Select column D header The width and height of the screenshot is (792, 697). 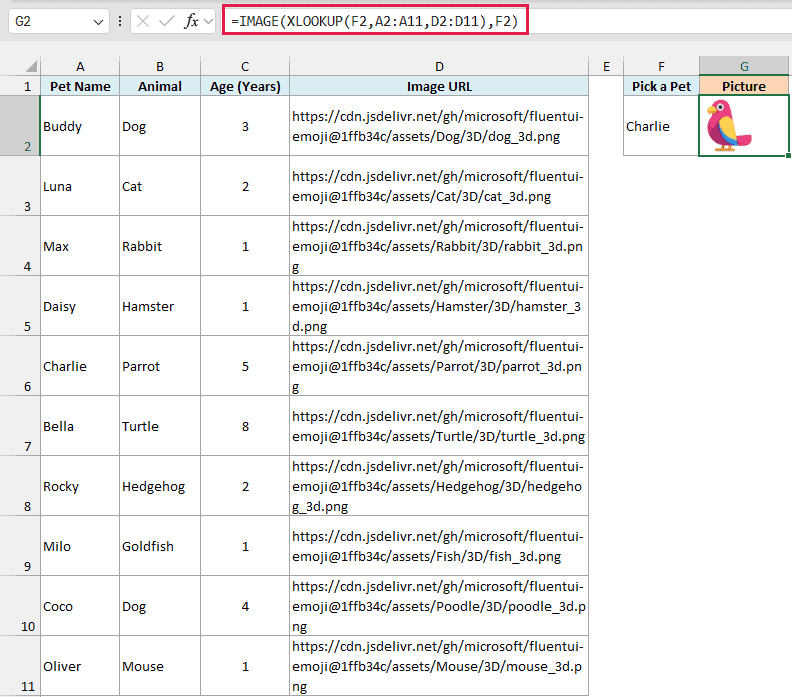point(439,66)
